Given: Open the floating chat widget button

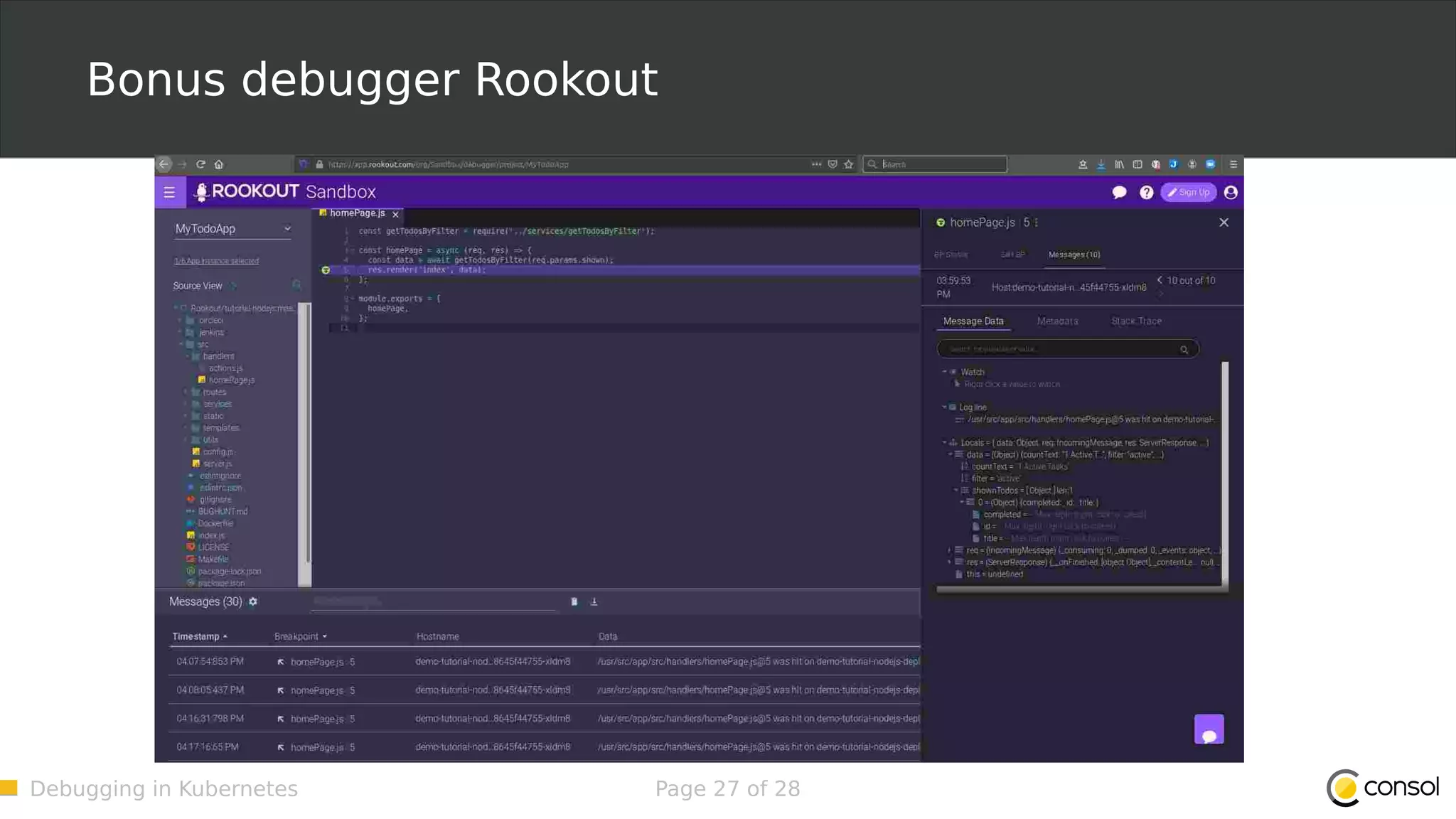Looking at the screenshot, I should (1209, 730).
